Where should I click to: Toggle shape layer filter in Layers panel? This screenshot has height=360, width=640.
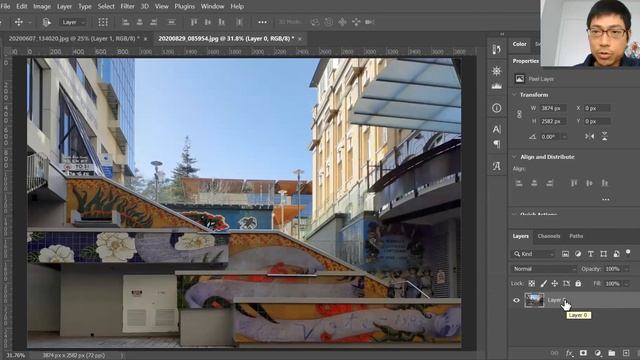point(603,254)
